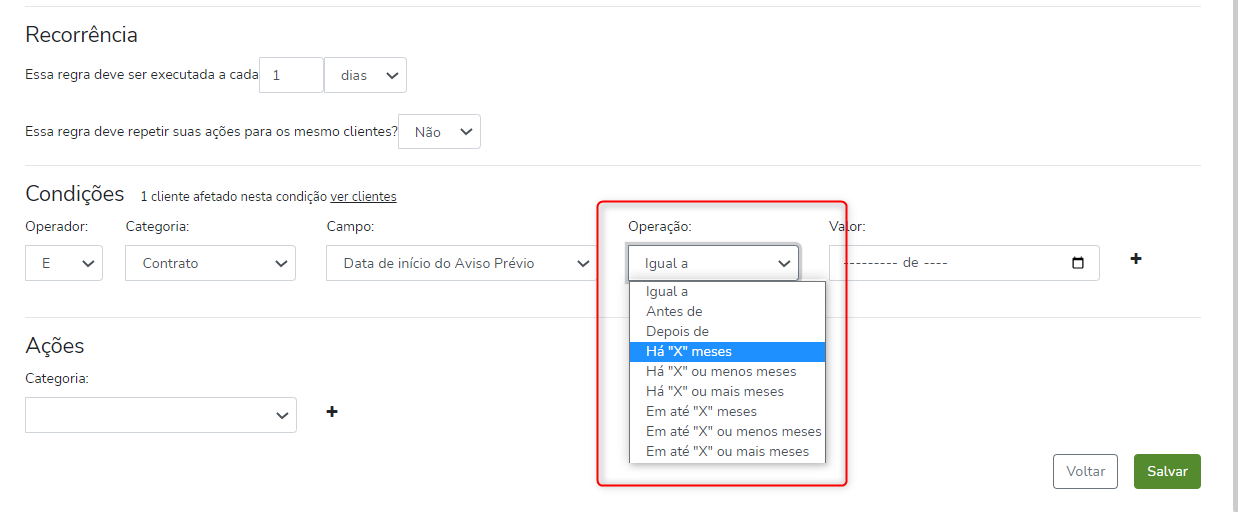
Task: Click the recurrence interval number field
Action: (291, 75)
